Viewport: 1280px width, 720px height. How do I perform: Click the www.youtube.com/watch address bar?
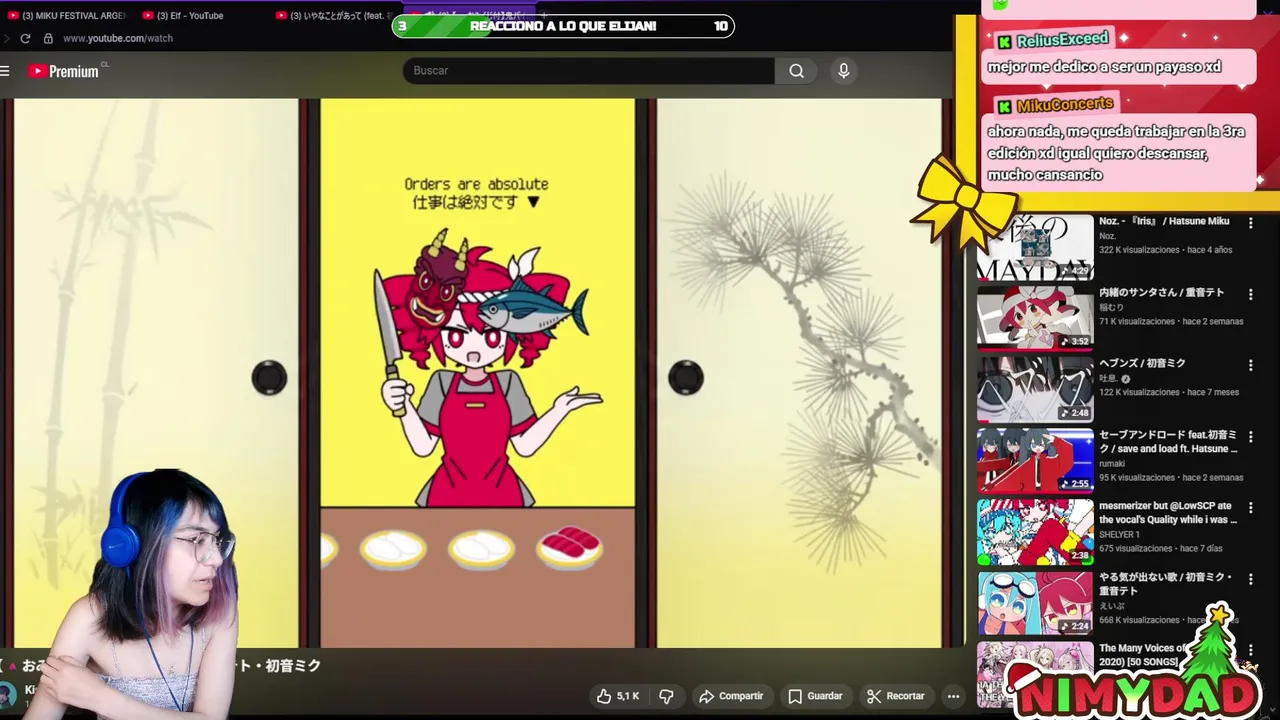pos(118,38)
